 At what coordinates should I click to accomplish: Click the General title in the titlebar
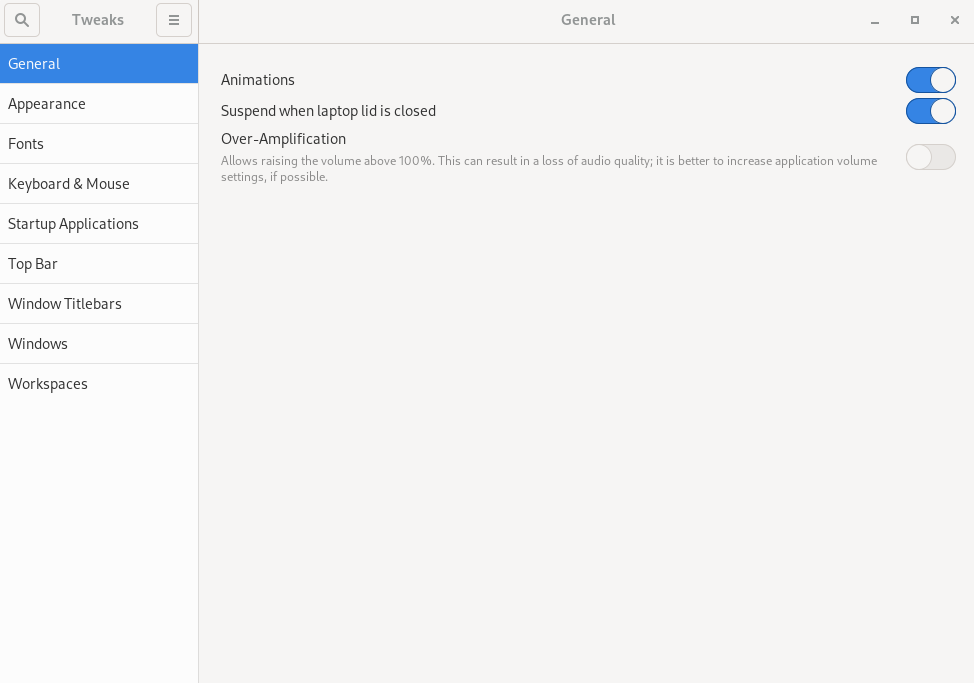tap(587, 20)
